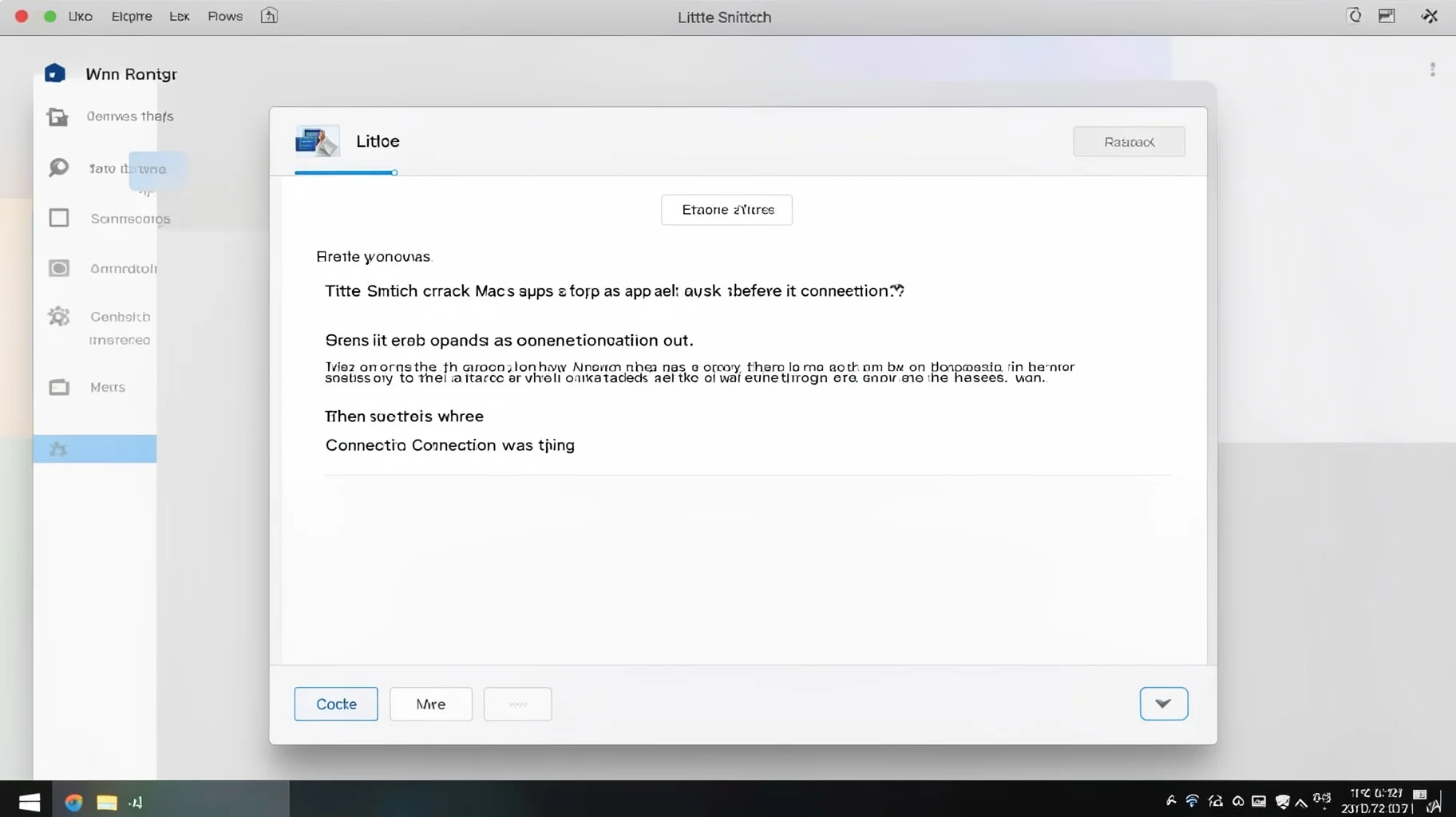Click the refresh icon in the title bar

tap(1355, 16)
